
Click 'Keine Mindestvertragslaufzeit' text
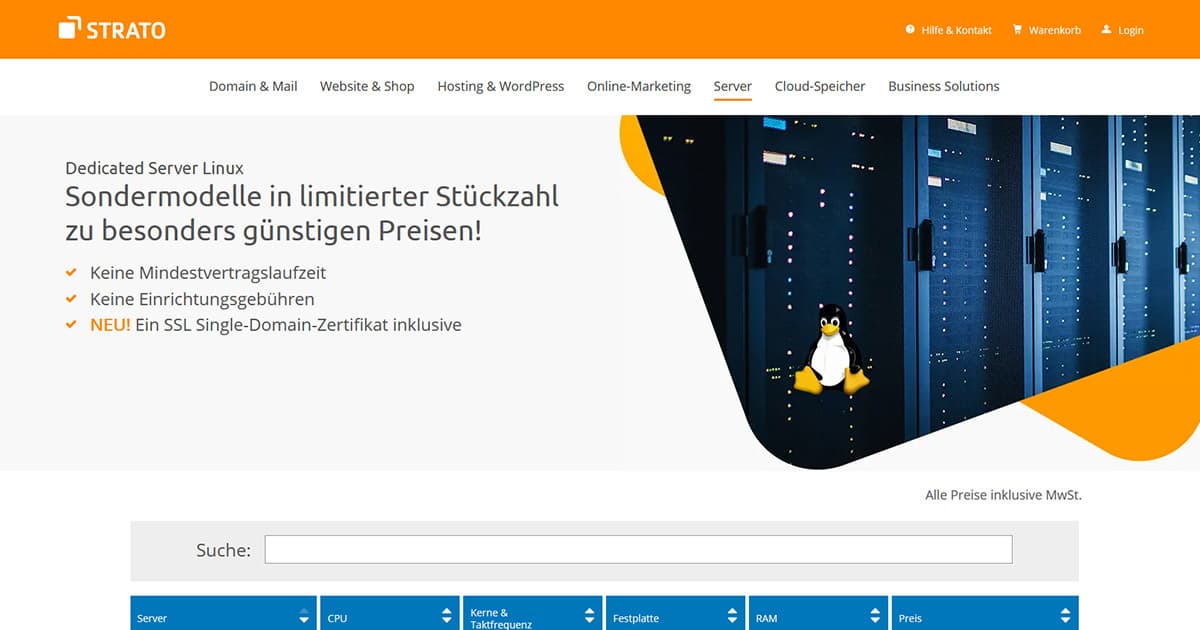pos(208,272)
